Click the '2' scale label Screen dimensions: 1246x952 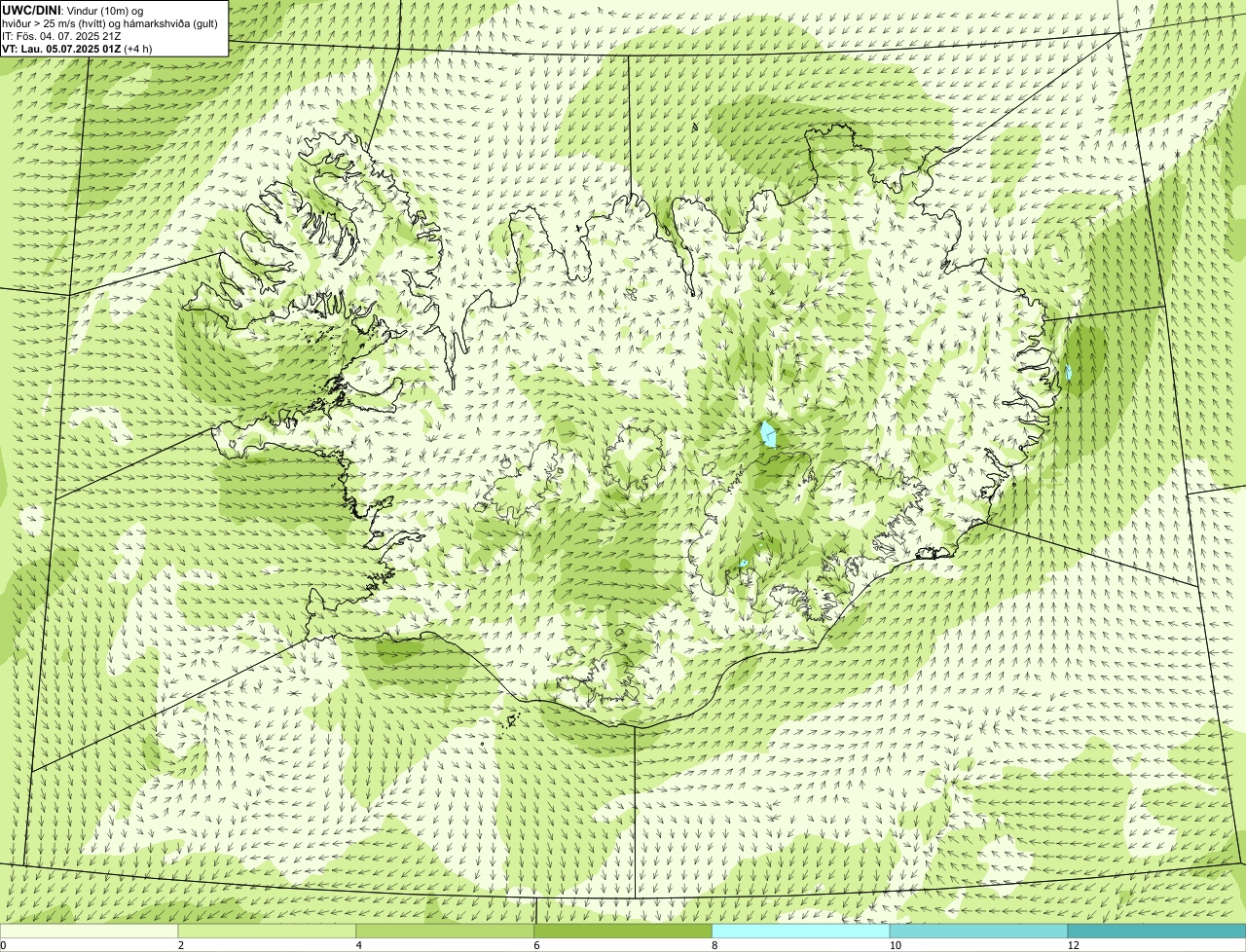pos(181,945)
